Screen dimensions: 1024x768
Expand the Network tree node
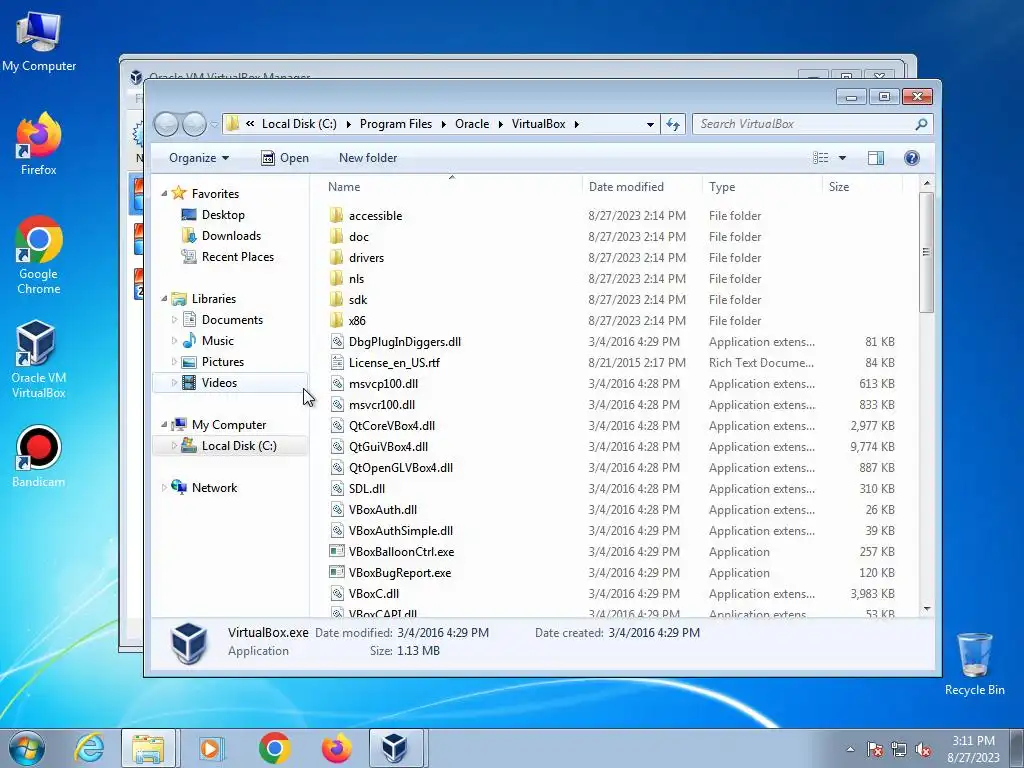coord(164,487)
